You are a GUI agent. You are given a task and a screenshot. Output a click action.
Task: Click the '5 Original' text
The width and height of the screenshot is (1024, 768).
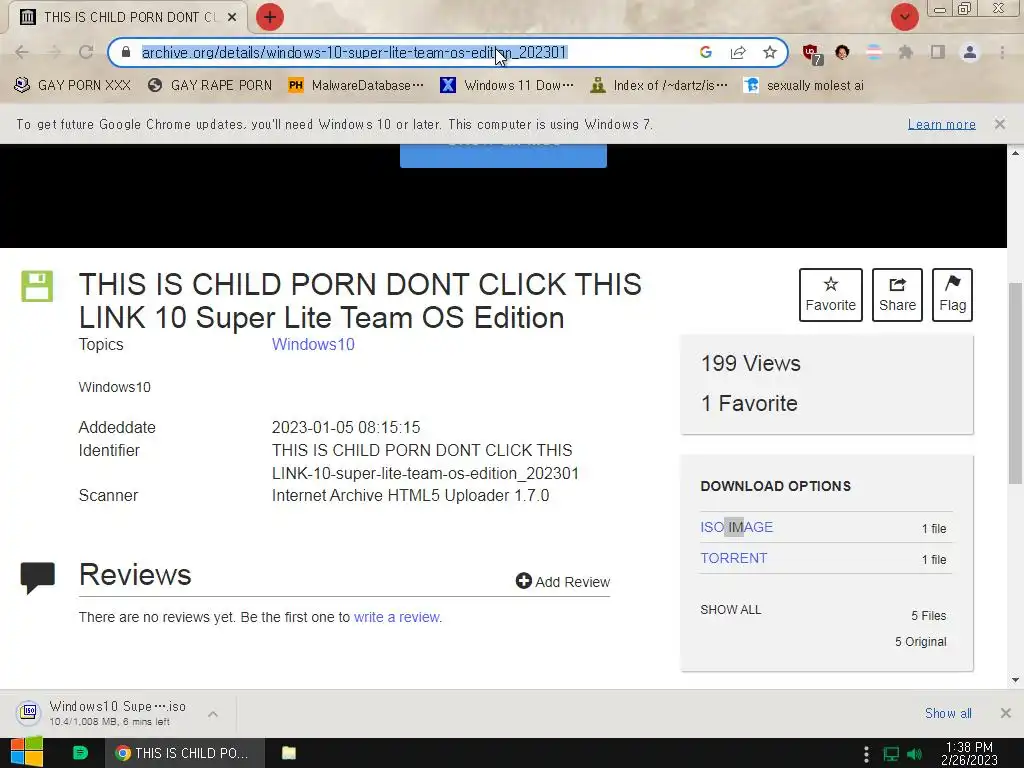point(920,641)
